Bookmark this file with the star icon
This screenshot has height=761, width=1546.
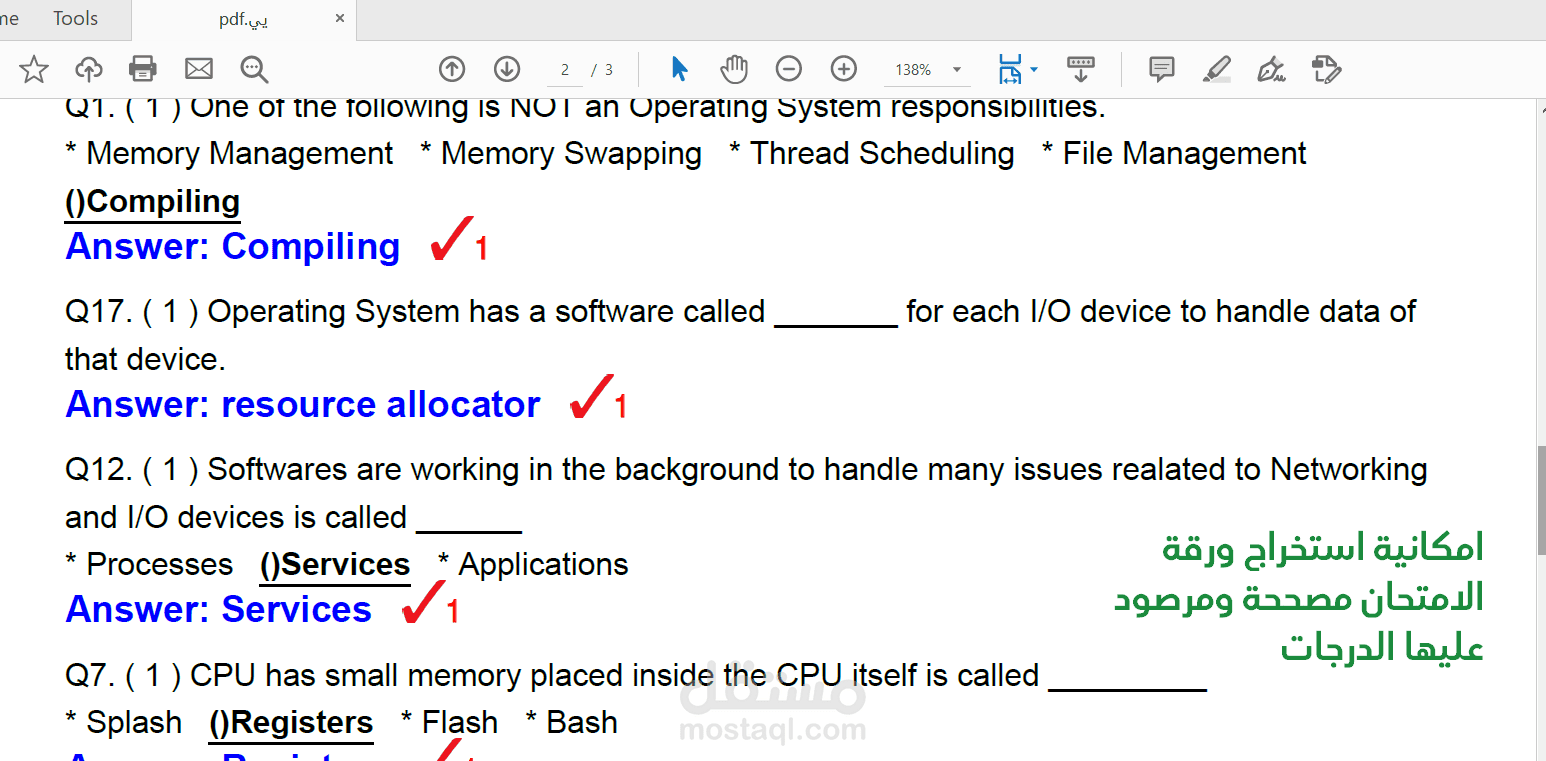coord(34,69)
